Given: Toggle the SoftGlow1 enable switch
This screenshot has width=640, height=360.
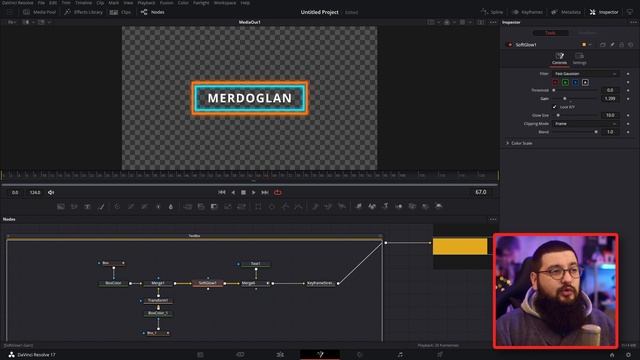Looking at the screenshot, I should [x=510, y=44].
